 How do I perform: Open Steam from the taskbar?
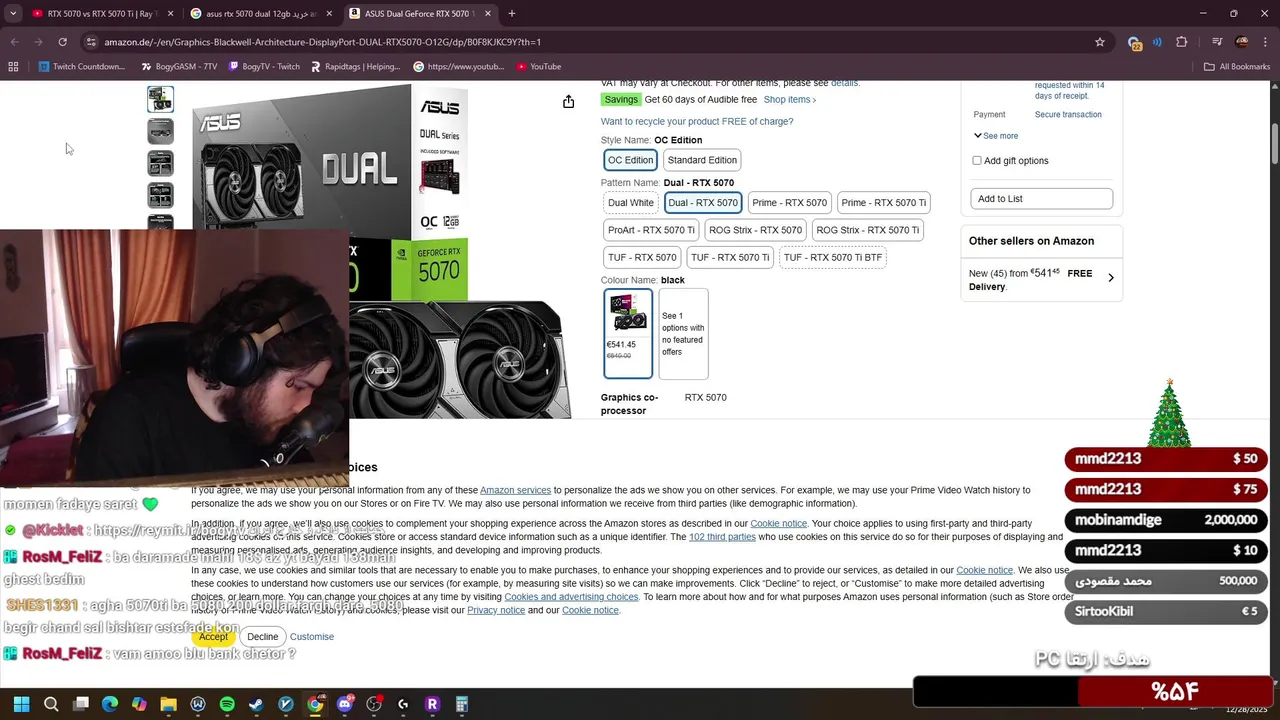coord(256,704)
